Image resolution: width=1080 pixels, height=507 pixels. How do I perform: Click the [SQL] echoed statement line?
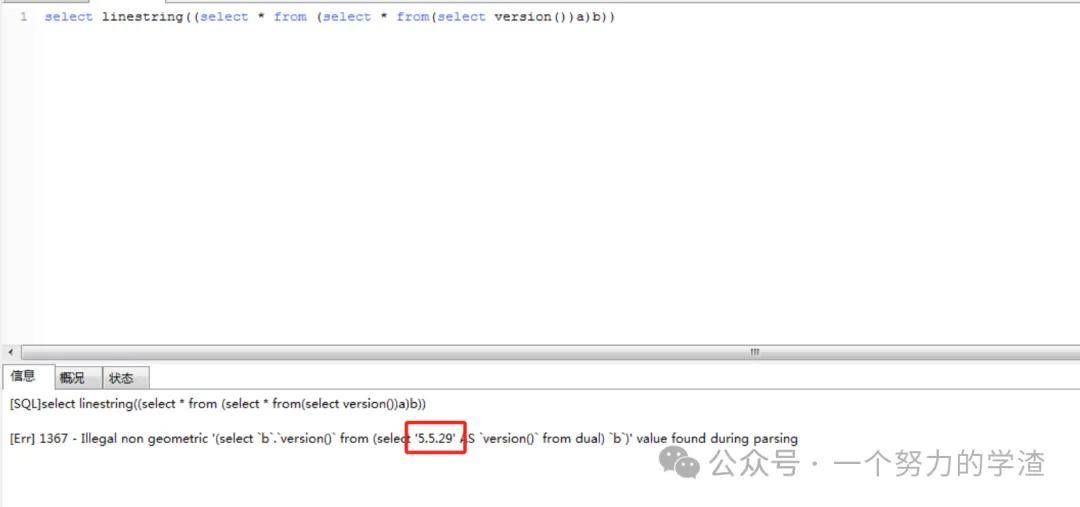click(x=218, y=404)
